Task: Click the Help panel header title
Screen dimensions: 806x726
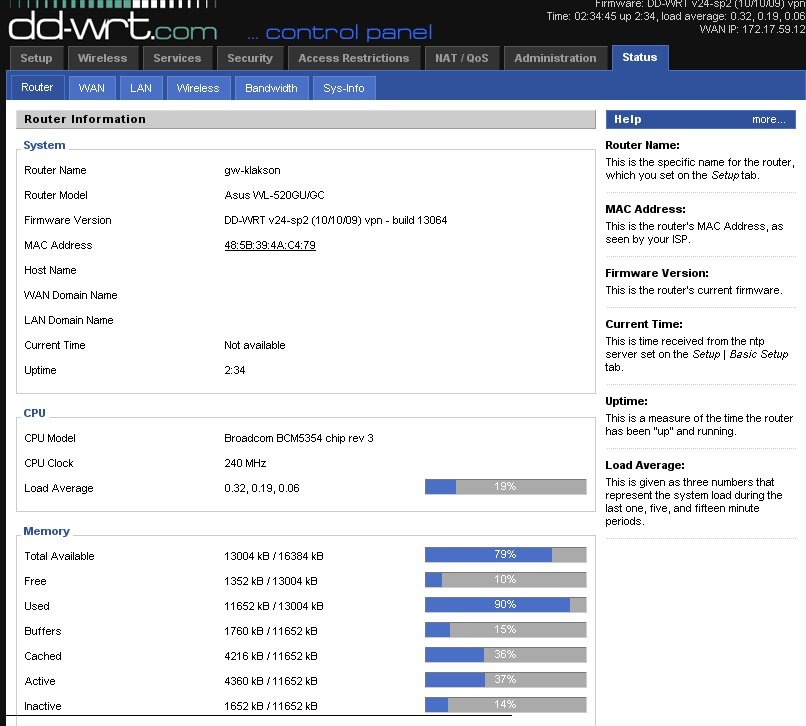Action: tap(628, 119)
